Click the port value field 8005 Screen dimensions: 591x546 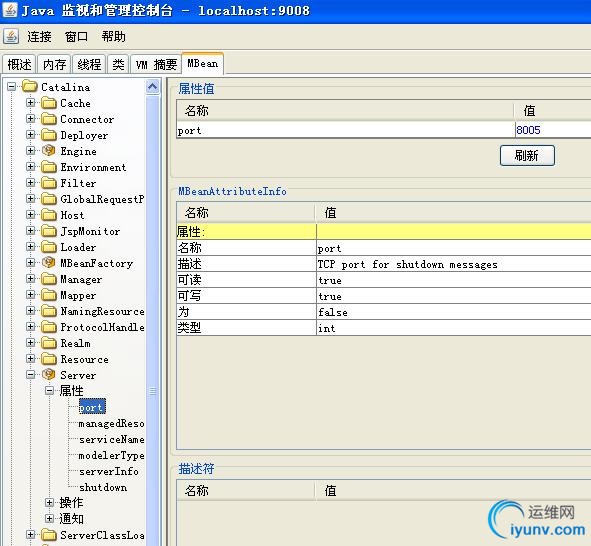click(553, 130)
